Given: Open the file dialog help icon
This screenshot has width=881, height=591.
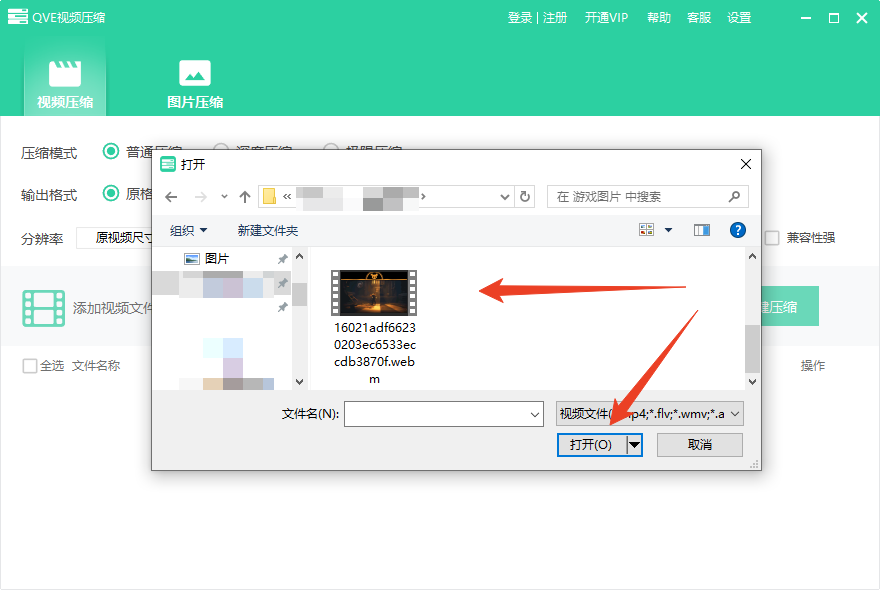Looking at the screenshot, I should 738,231.
